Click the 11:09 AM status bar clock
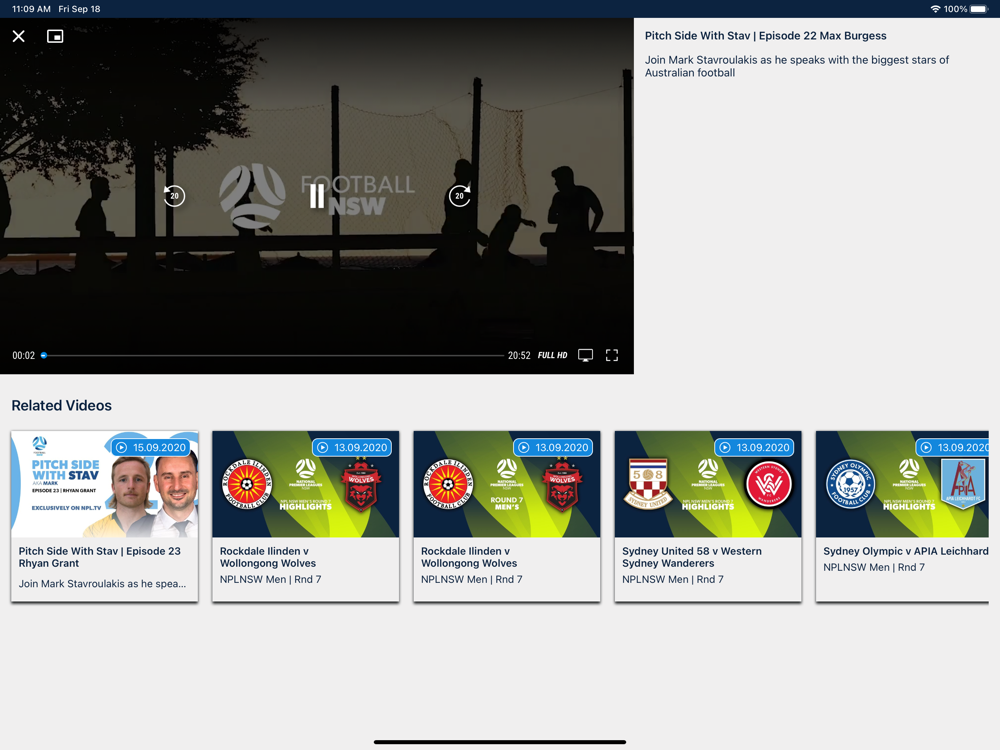The height and width of the screenshot is (750, 1000). pos(31,9)
